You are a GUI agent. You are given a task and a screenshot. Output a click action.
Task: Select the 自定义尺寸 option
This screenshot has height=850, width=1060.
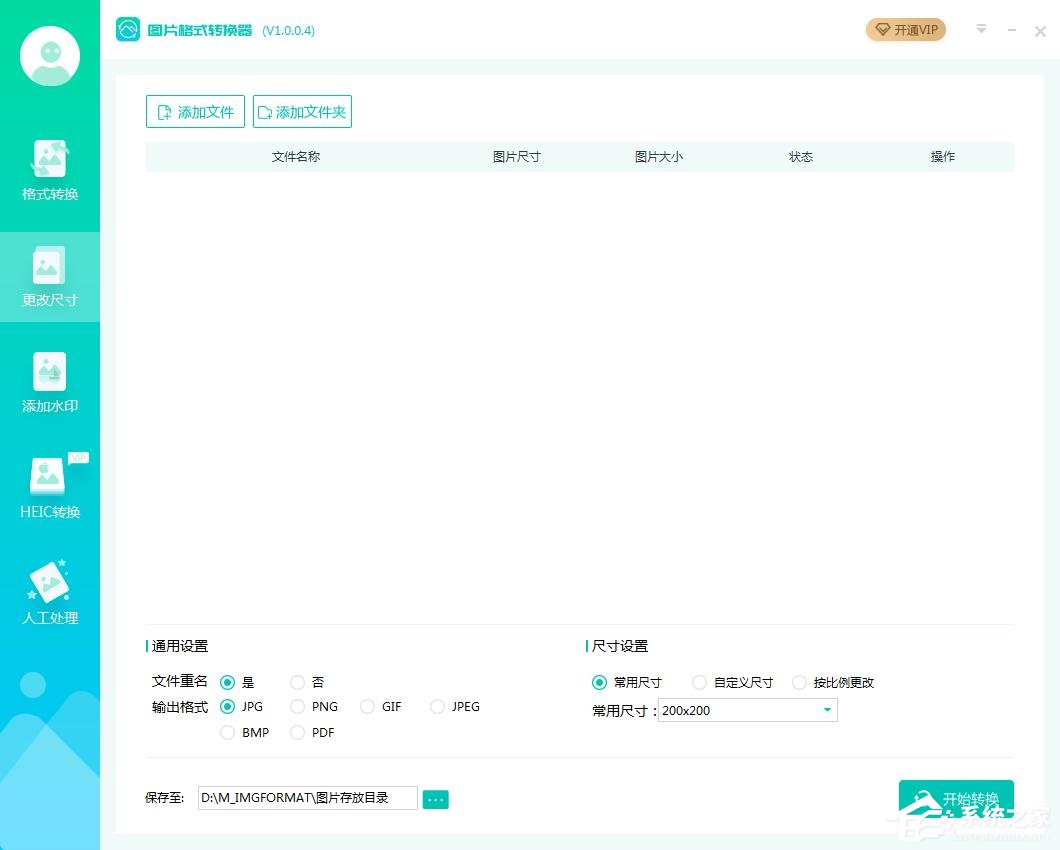[699, 681]
